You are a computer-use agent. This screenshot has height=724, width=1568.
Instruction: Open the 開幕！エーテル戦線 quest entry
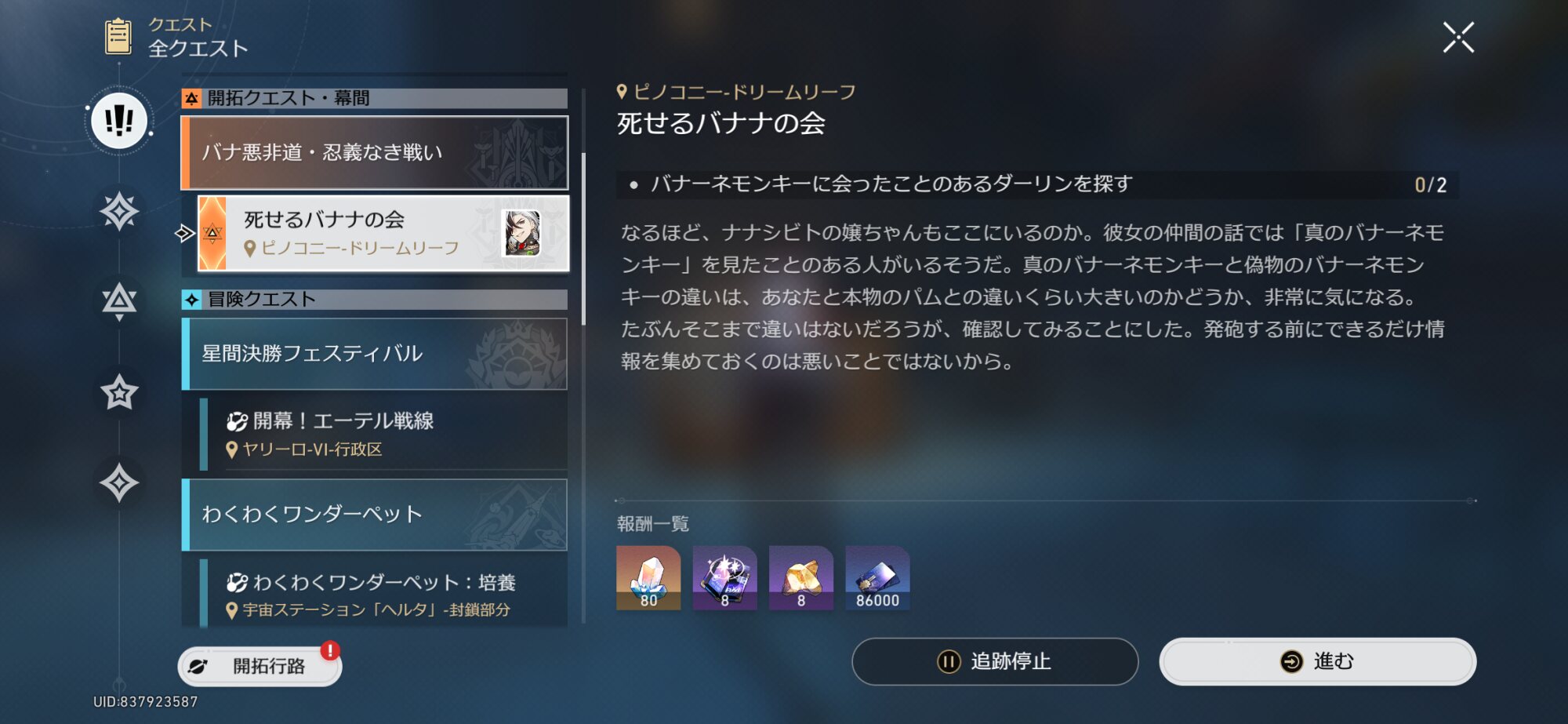click(383, 434)
